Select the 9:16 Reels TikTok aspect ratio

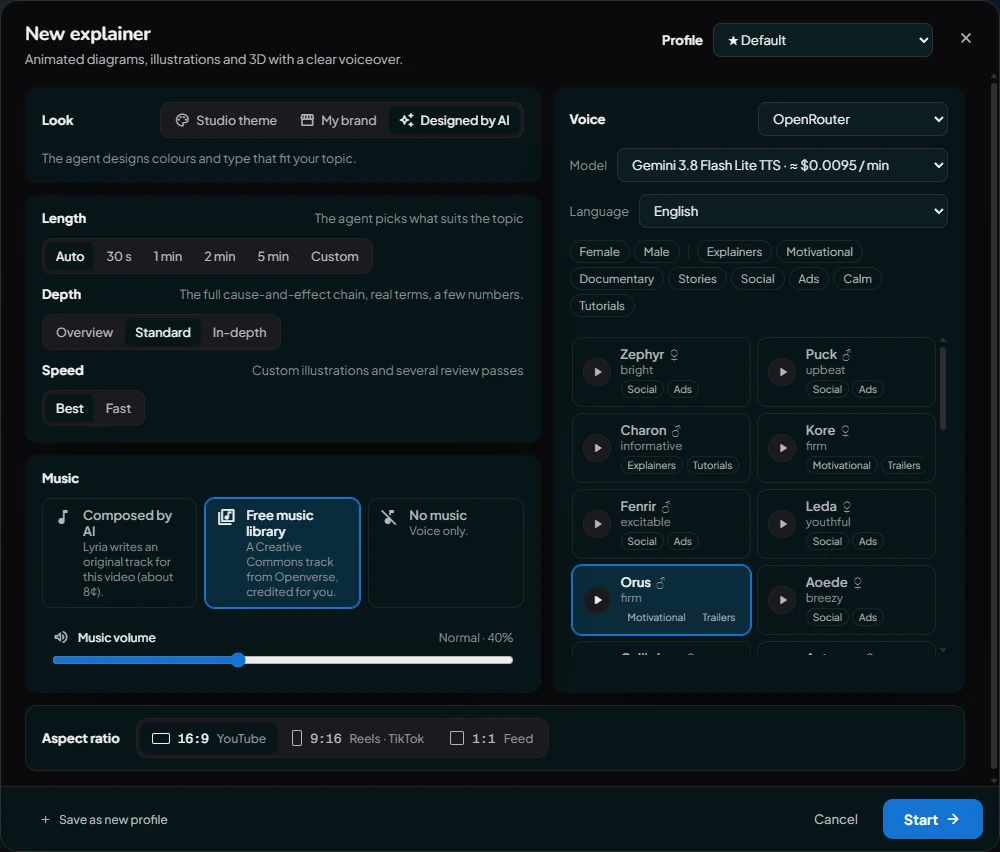point(358,738)
